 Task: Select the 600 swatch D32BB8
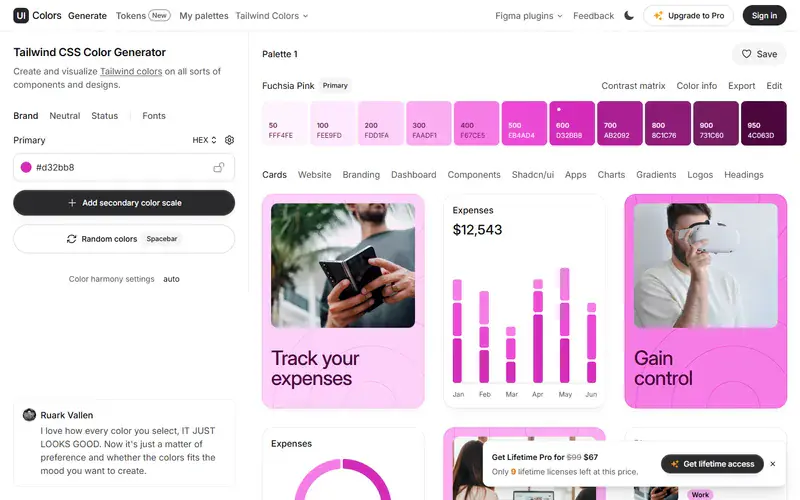click(572, 123)
